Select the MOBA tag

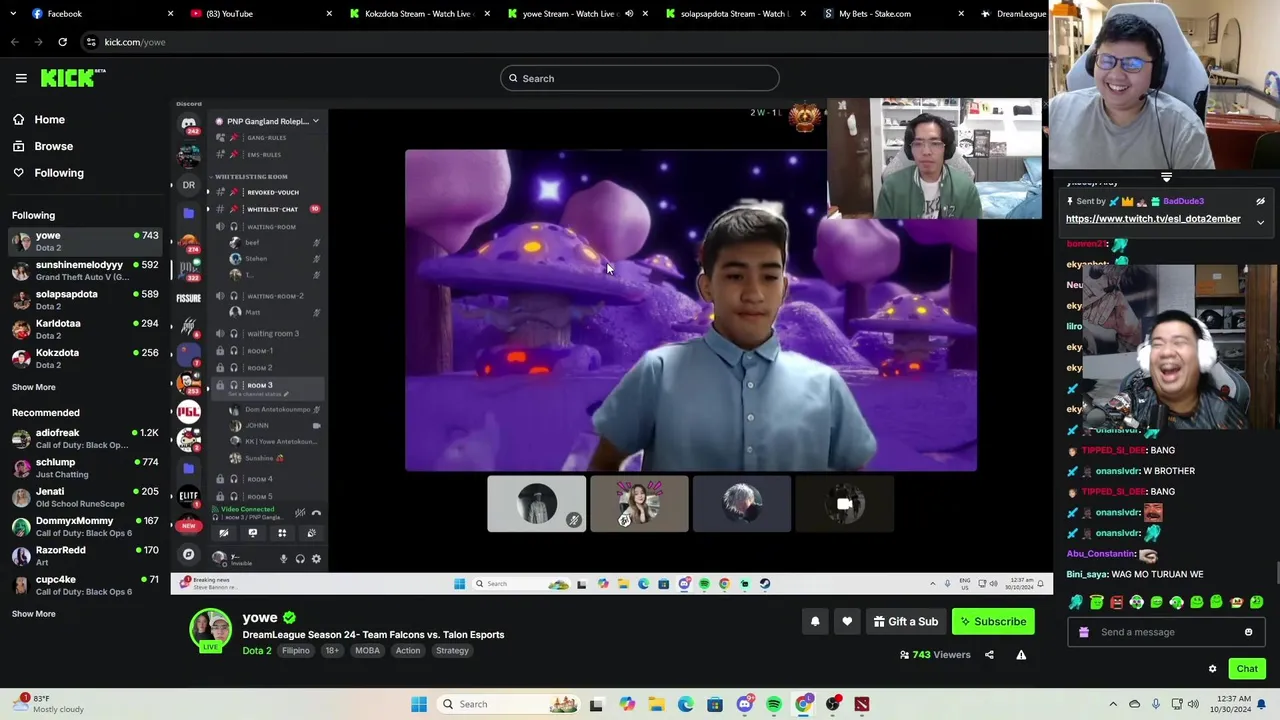pos(367,651)
